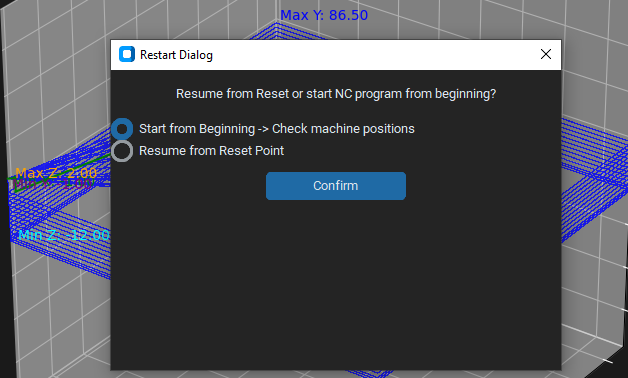Click the 'Max Y: 86.50' label
This screenshot has height=378, width=628.
(x=324, y=15)
